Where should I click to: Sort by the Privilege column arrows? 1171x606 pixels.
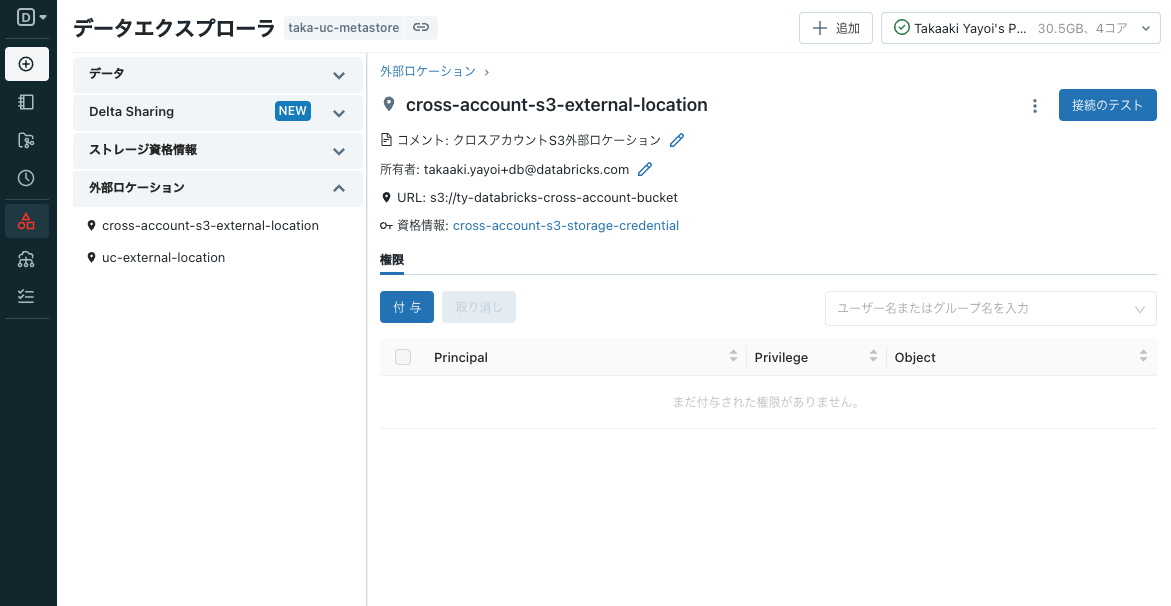[x=873, y=356]
